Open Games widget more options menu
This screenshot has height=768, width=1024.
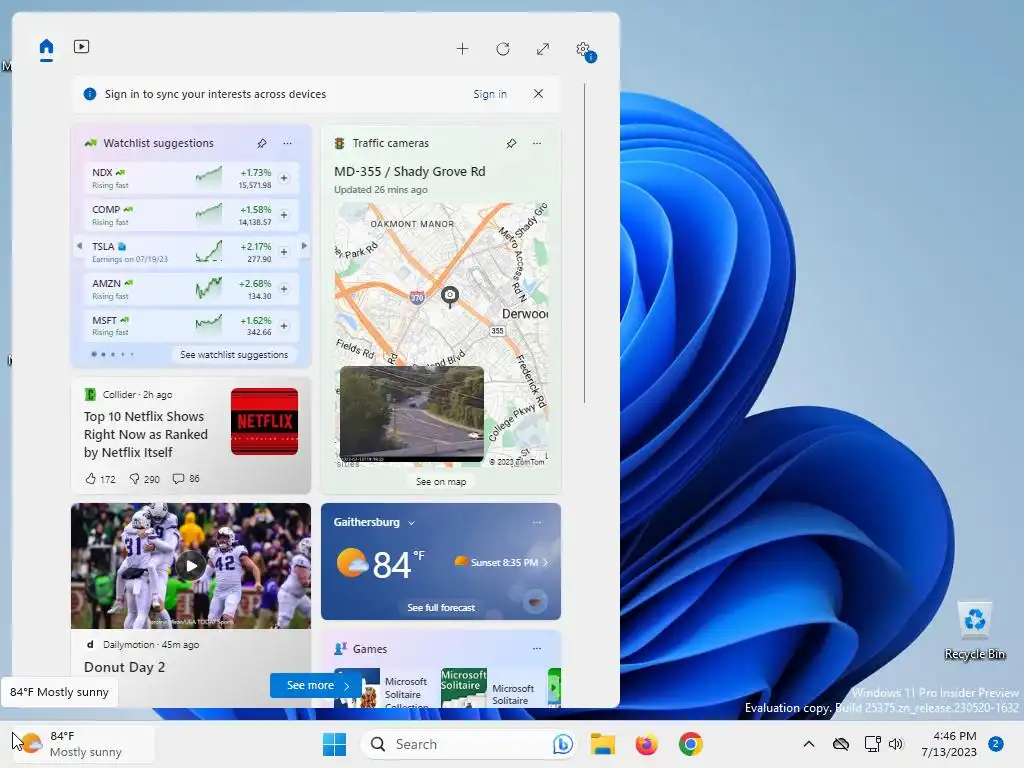coord(537,648)
